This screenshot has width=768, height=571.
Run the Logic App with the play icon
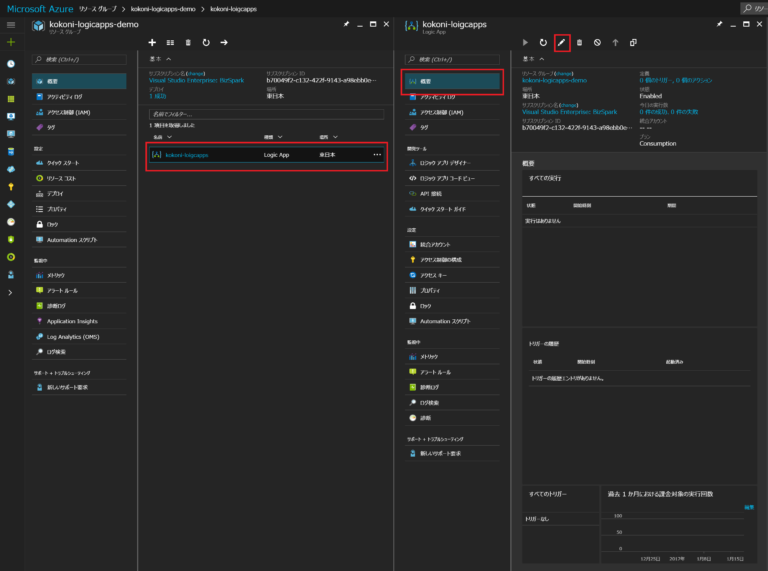[x=526, y=43]
